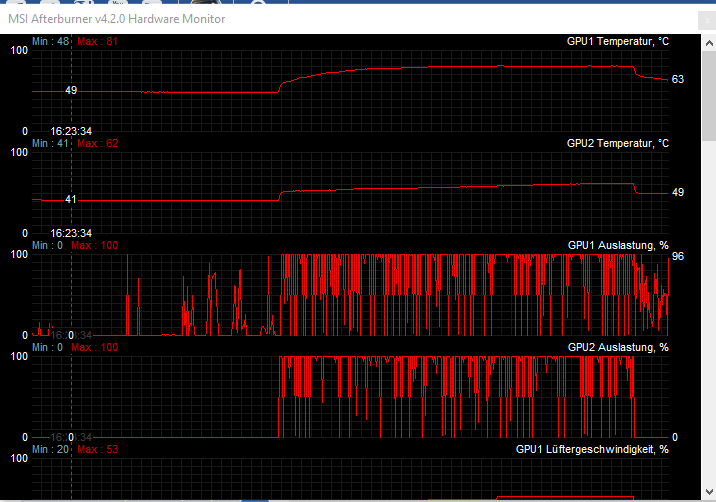This screenshot has width=716, height=502.
Task: Click 'Min : 0' of GPU2 Auslastung
Action: pos(47,347)
